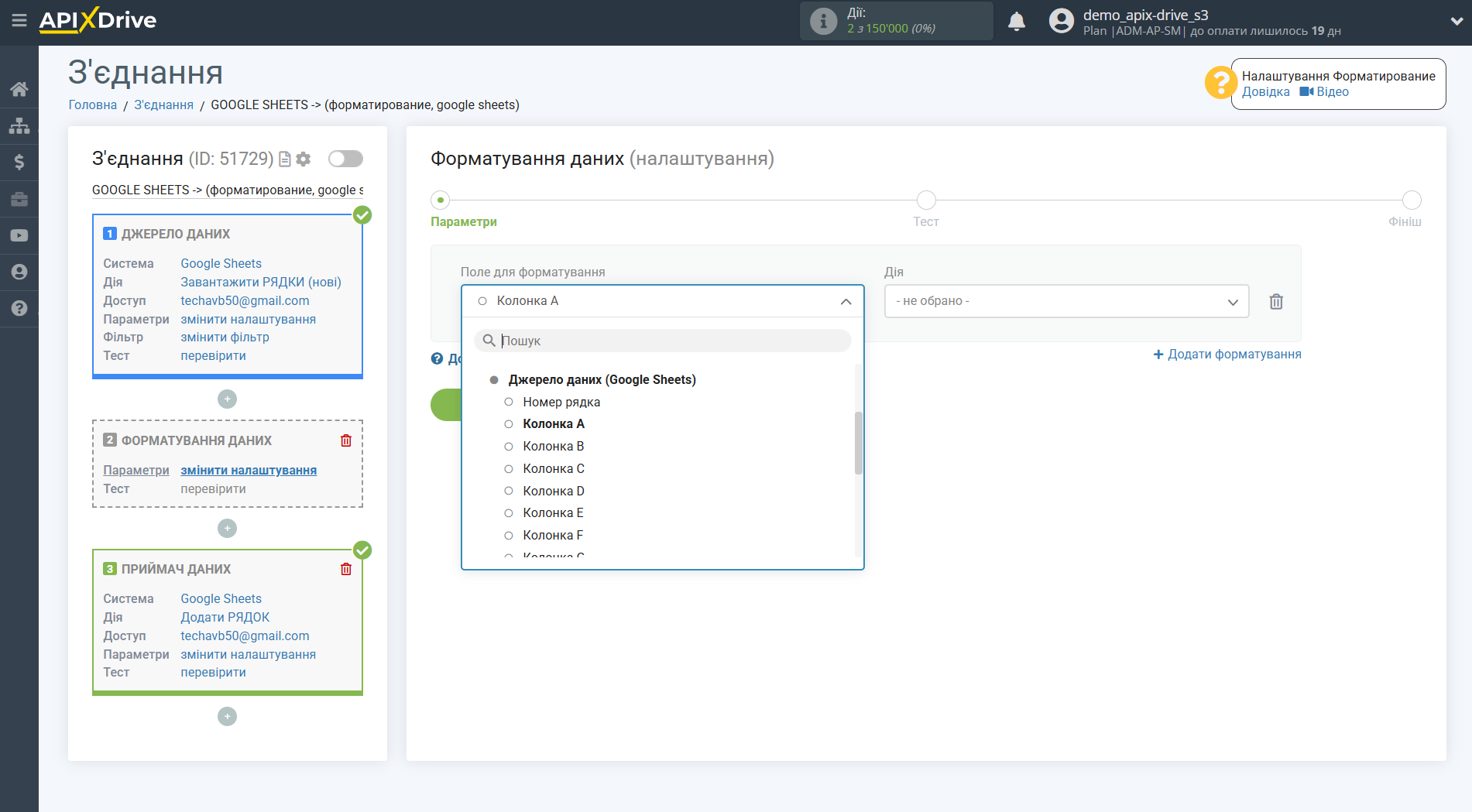Open the hamburger menu
Viewport: 1472px width, 812px height.
coord(19,21)
